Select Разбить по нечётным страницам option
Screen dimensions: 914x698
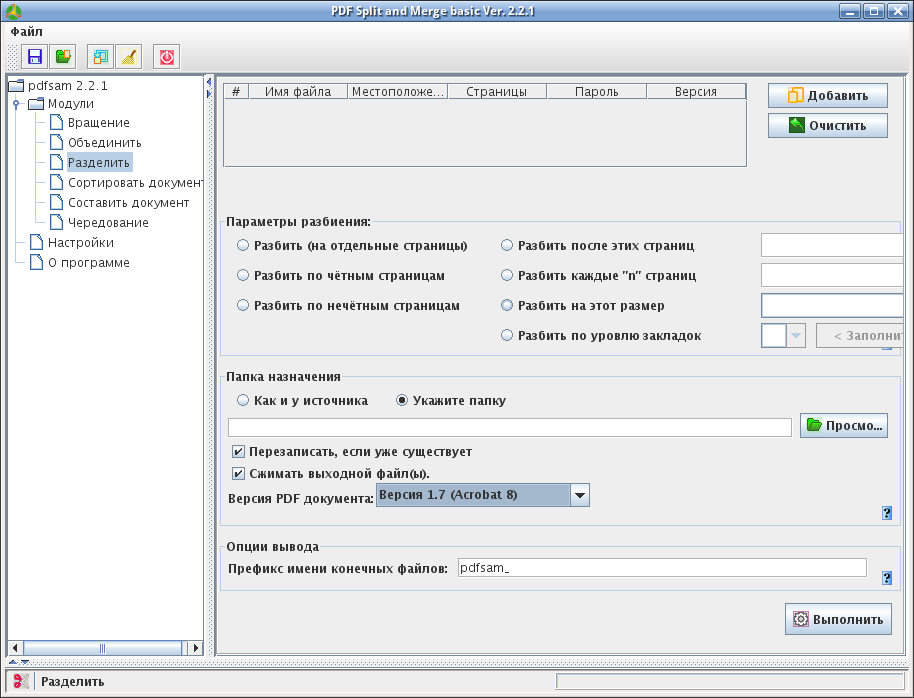243,306
